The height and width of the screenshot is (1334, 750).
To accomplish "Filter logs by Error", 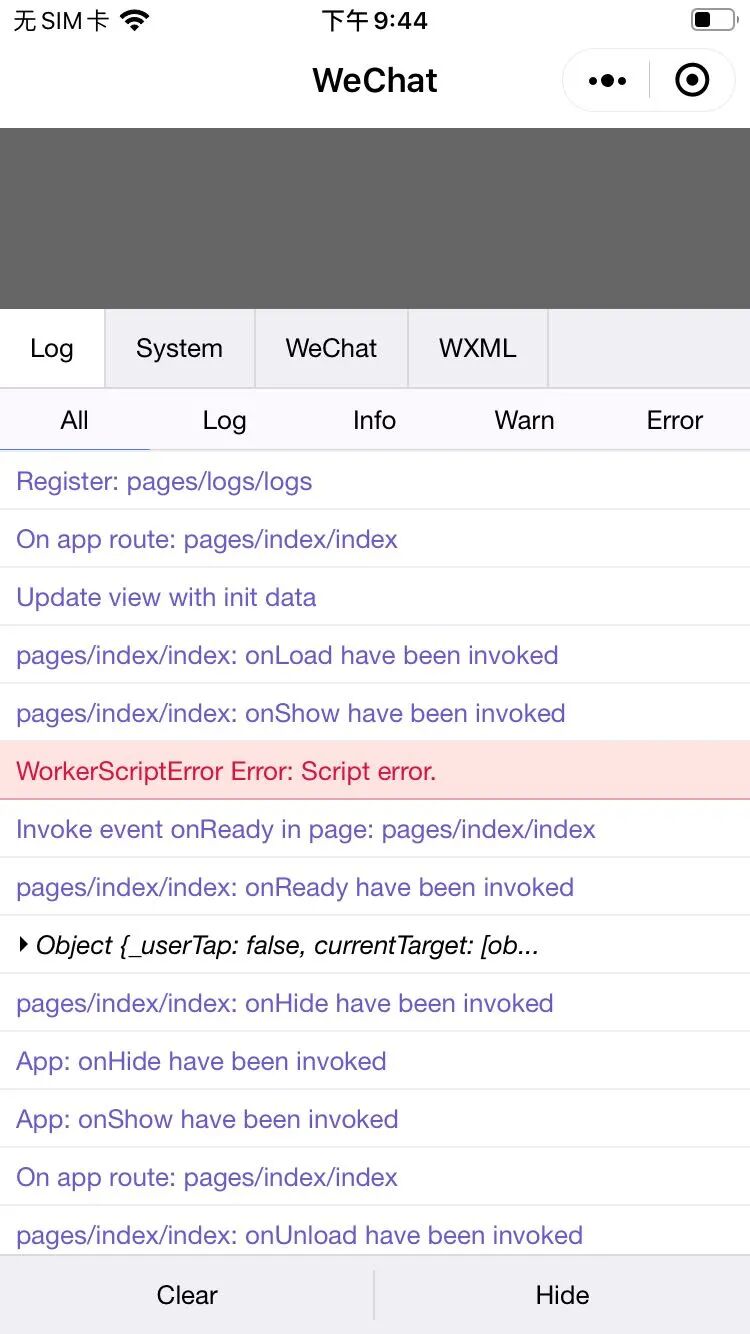I will 675,420.
